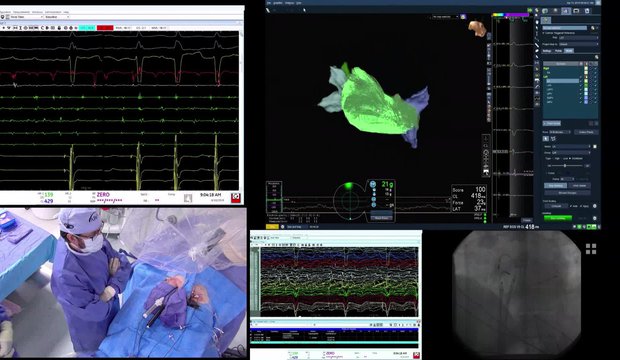This screenshot has width=620, height=360.
Task: Adjust the threshold slider in the mapping panel
Action: [x=565, y=165]
